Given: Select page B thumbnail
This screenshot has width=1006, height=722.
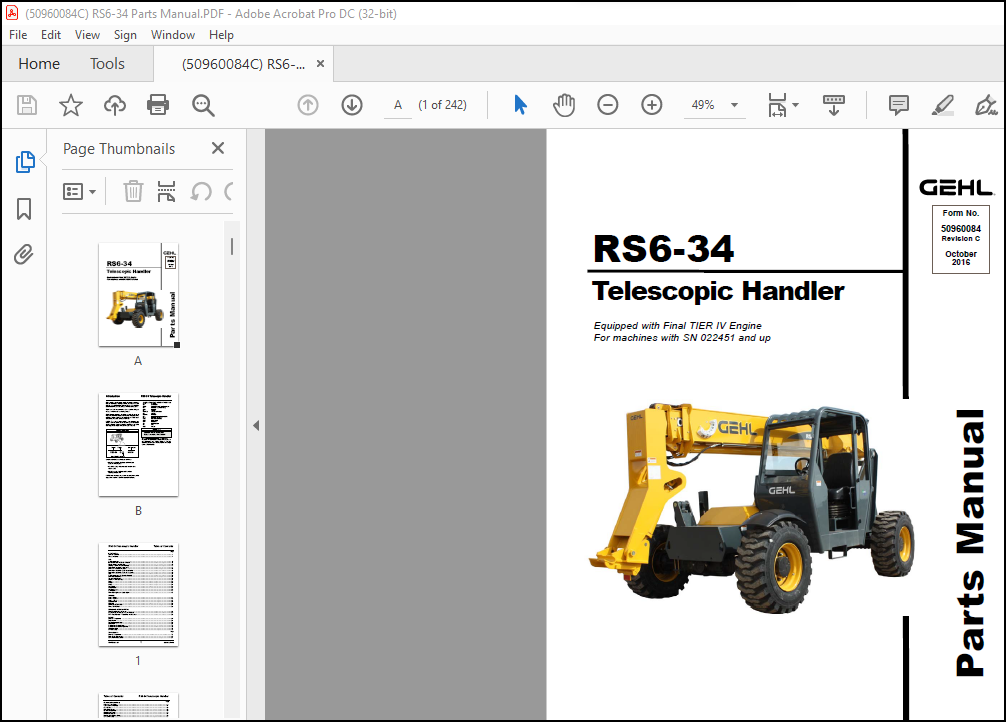Looking at the screenshot, I should (x=139, y=445).
